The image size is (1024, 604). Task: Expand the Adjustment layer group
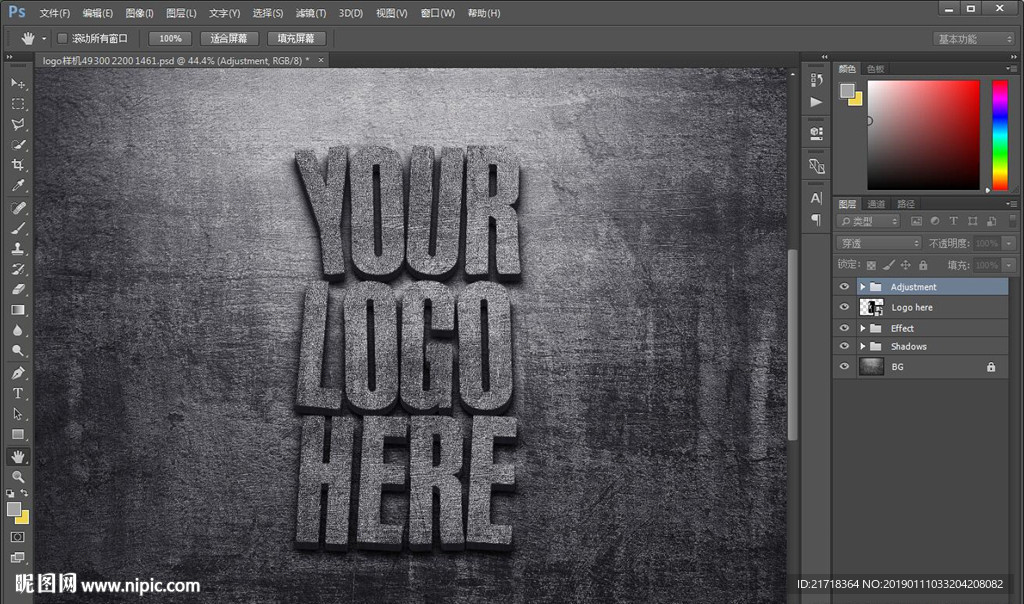[862, 287]
